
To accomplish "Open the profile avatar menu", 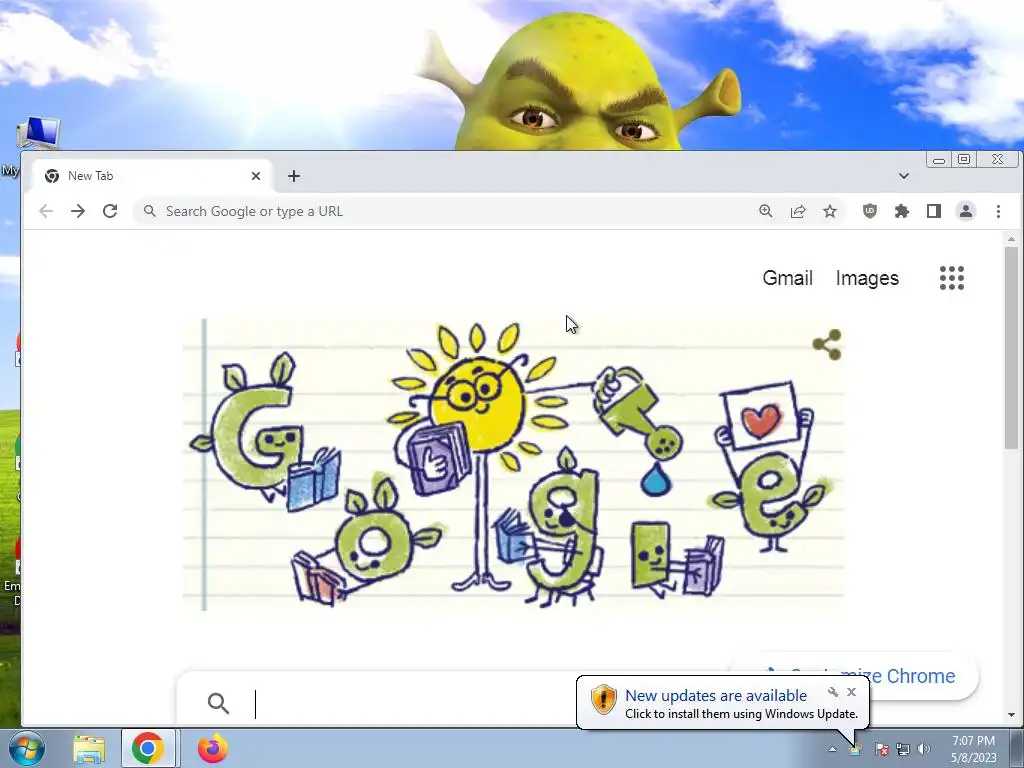I will click(x=965, y=211).
